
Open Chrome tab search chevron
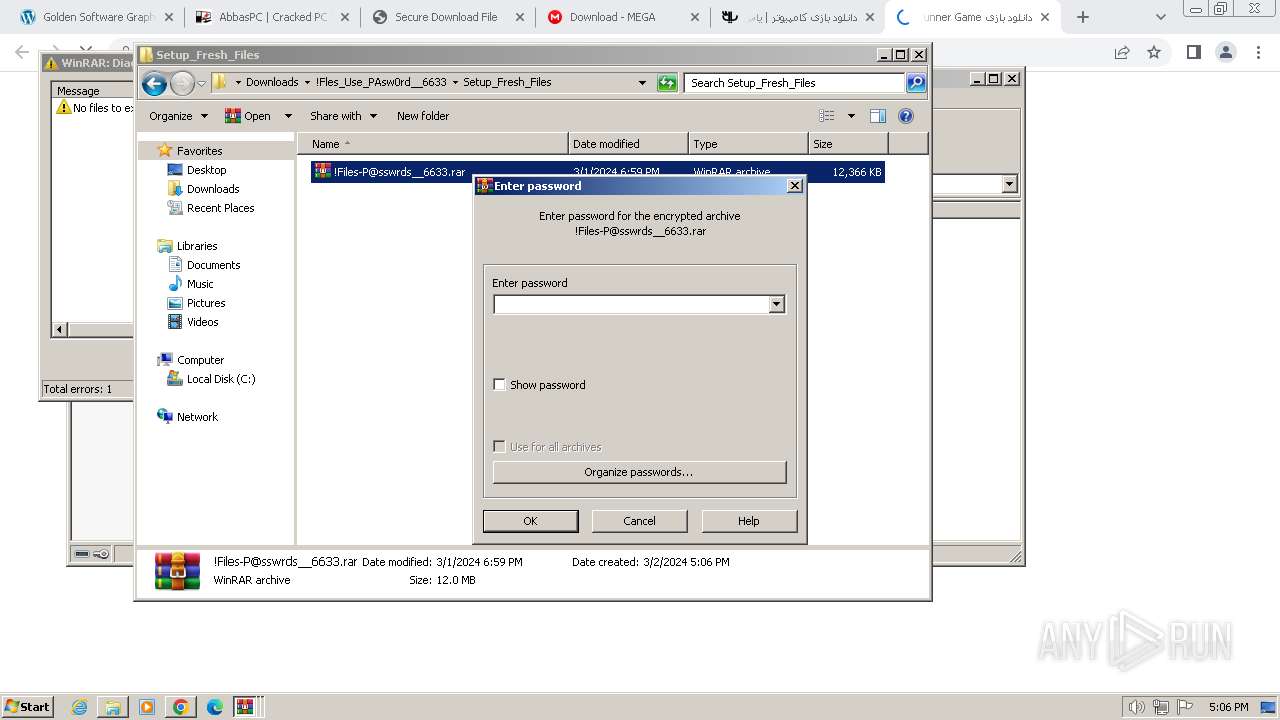click(1160, 17)
